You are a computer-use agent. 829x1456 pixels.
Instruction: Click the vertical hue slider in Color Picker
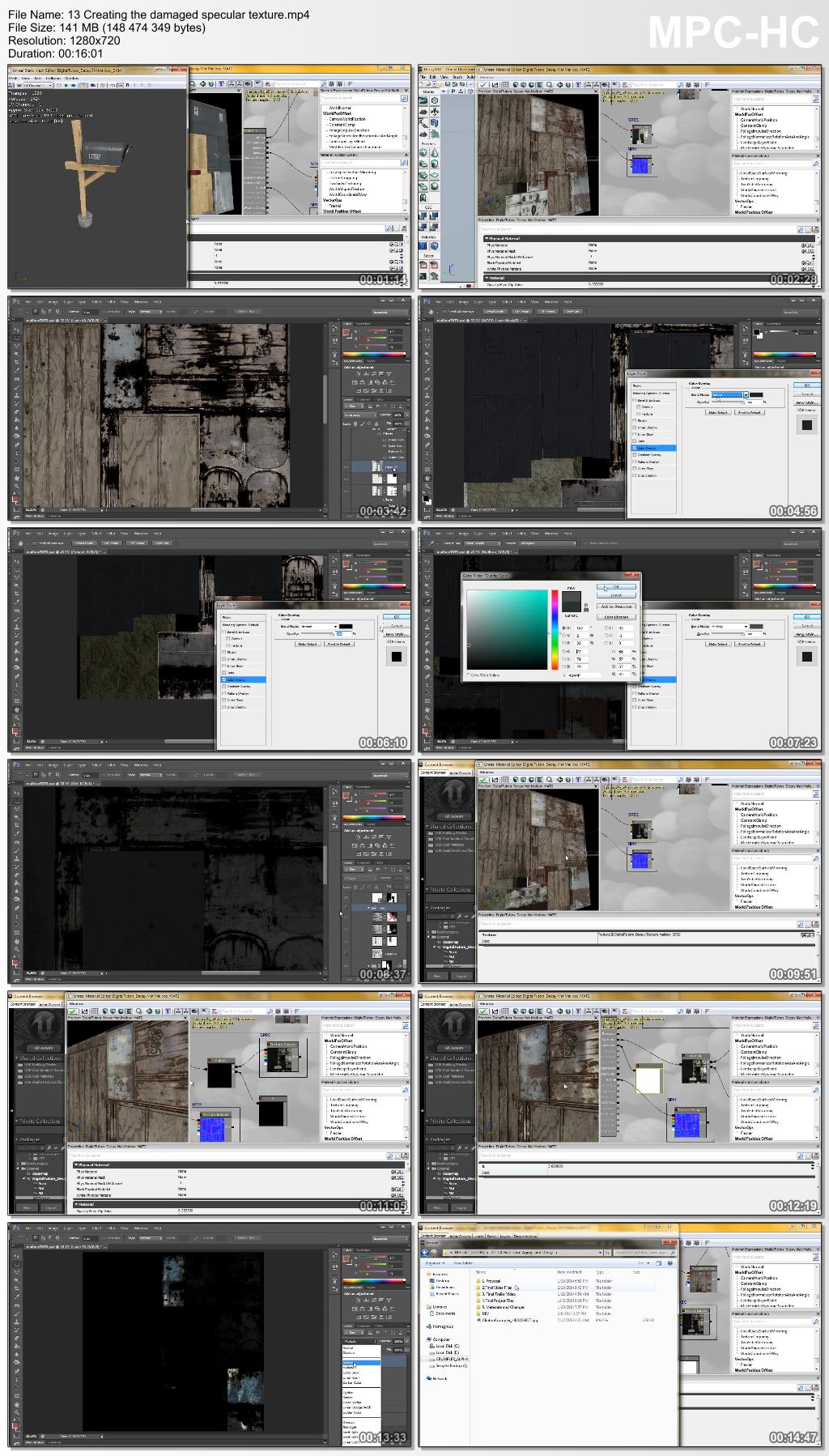(555, 630)
